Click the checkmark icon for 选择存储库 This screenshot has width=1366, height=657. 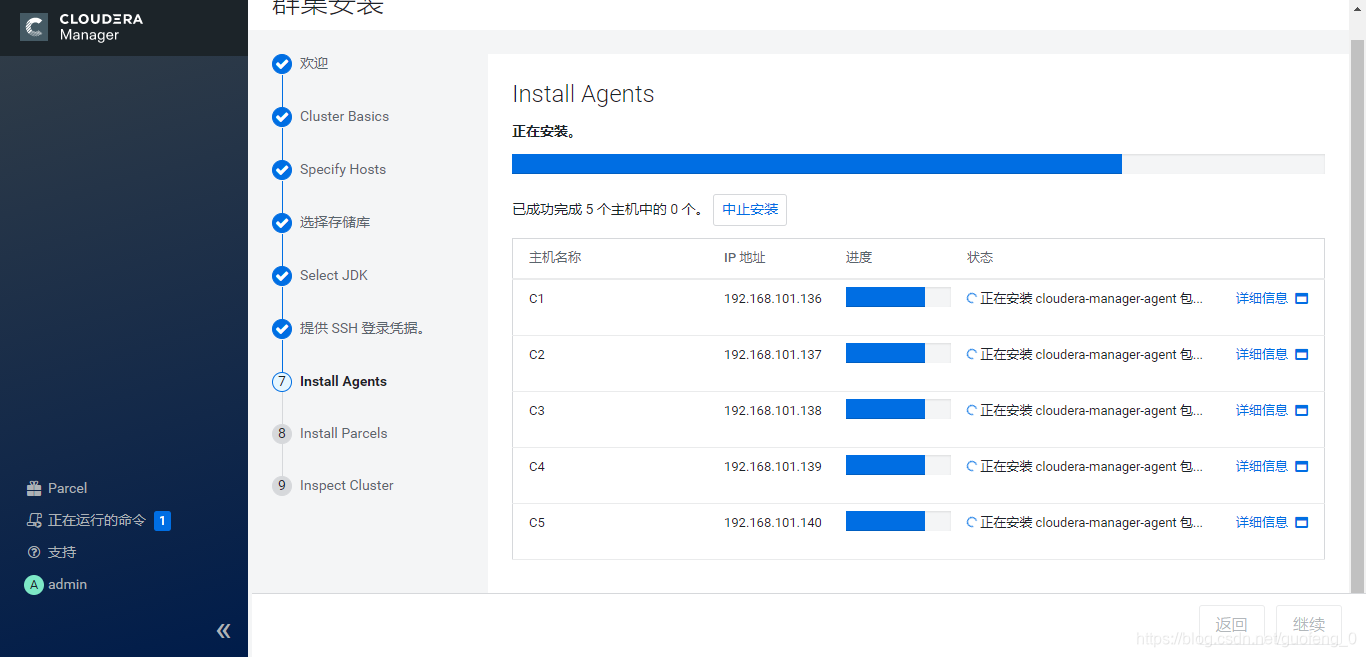tap(282, 223)
